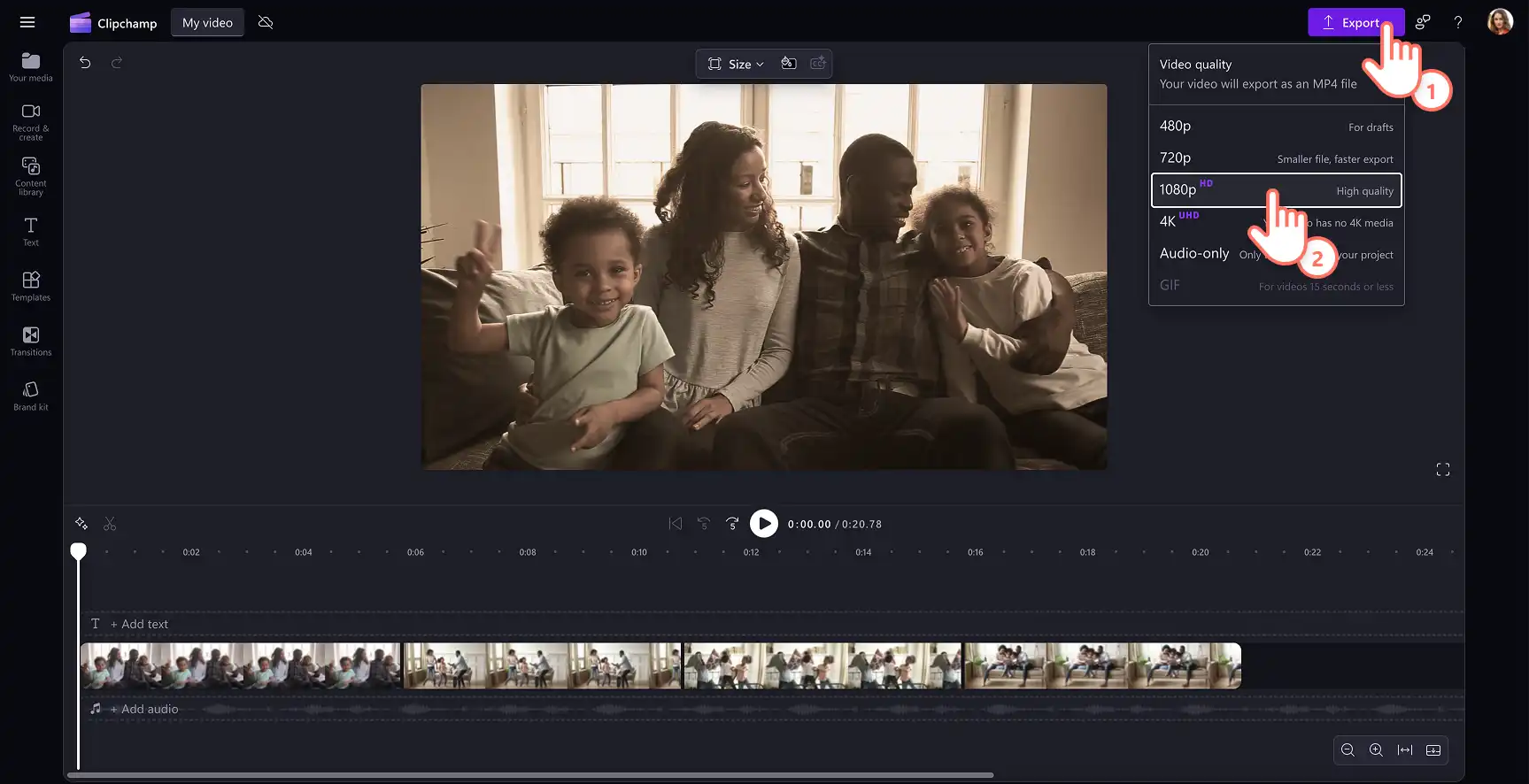Select the second video clip in timeline
Image resolution: width=1529 pixels, height=784 pixels.
pyautogui.click(x=543, y=666)
